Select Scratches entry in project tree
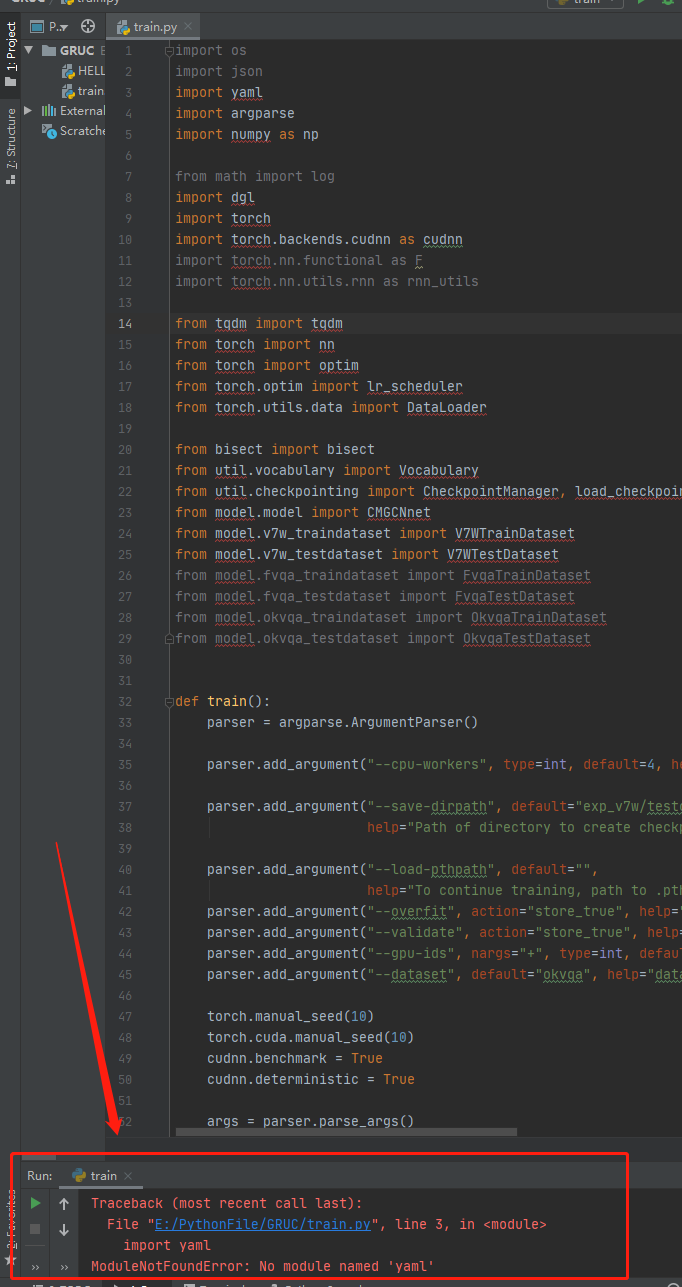Image resolution: width=682 pixels, height=1287 pixels. (x=73, y=131)
